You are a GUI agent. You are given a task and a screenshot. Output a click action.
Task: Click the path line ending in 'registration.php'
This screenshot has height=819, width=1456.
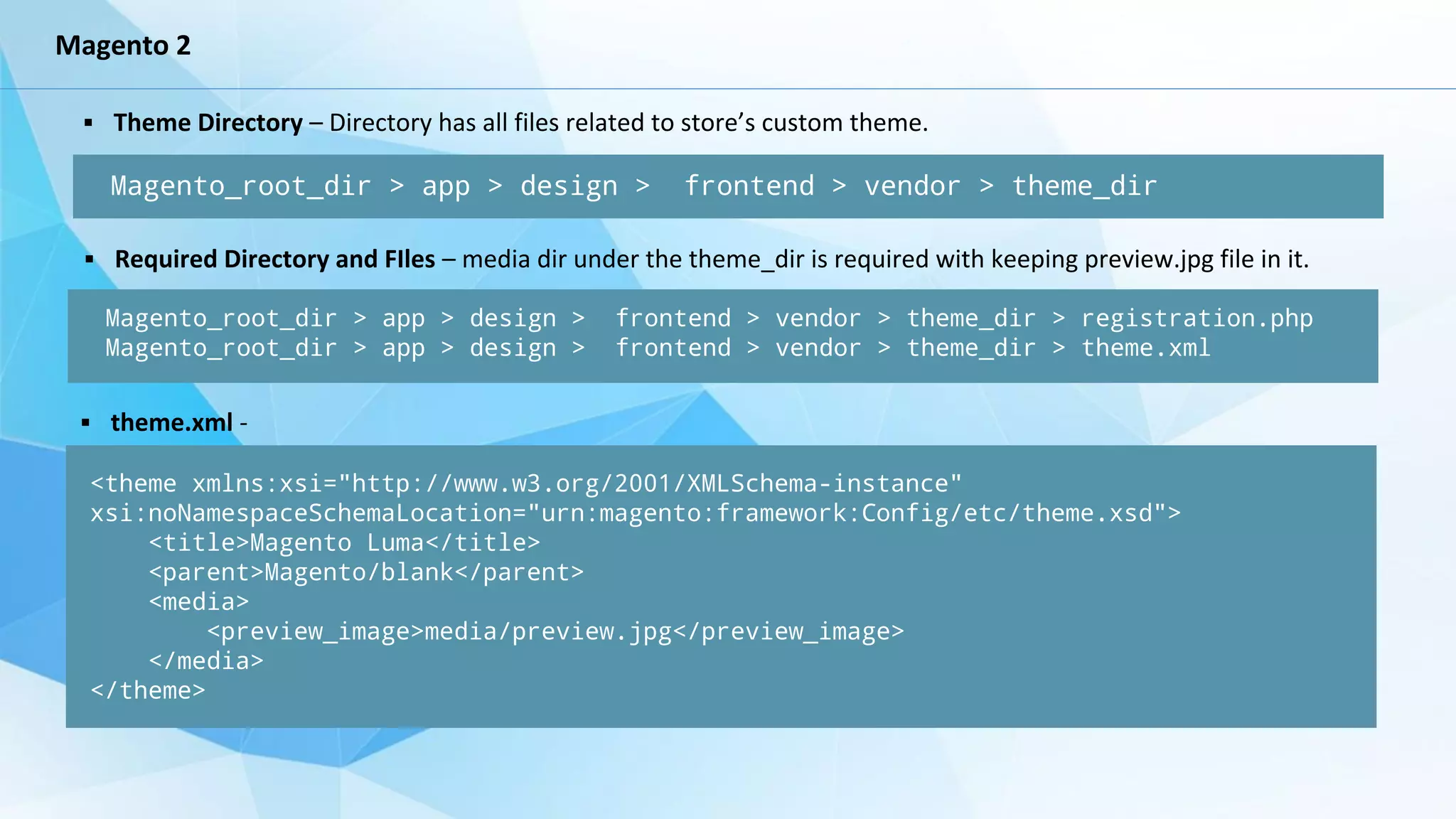(x=709, y=318)
